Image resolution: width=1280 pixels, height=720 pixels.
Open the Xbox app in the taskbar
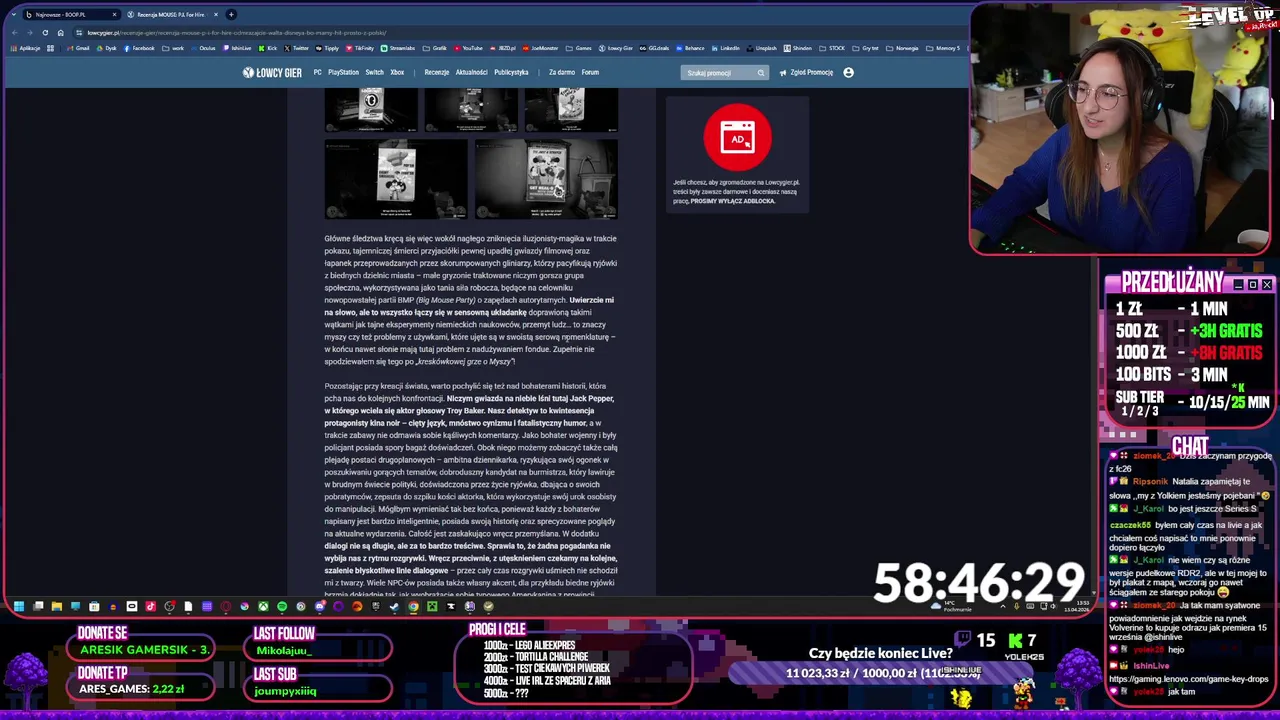(263, 606)
